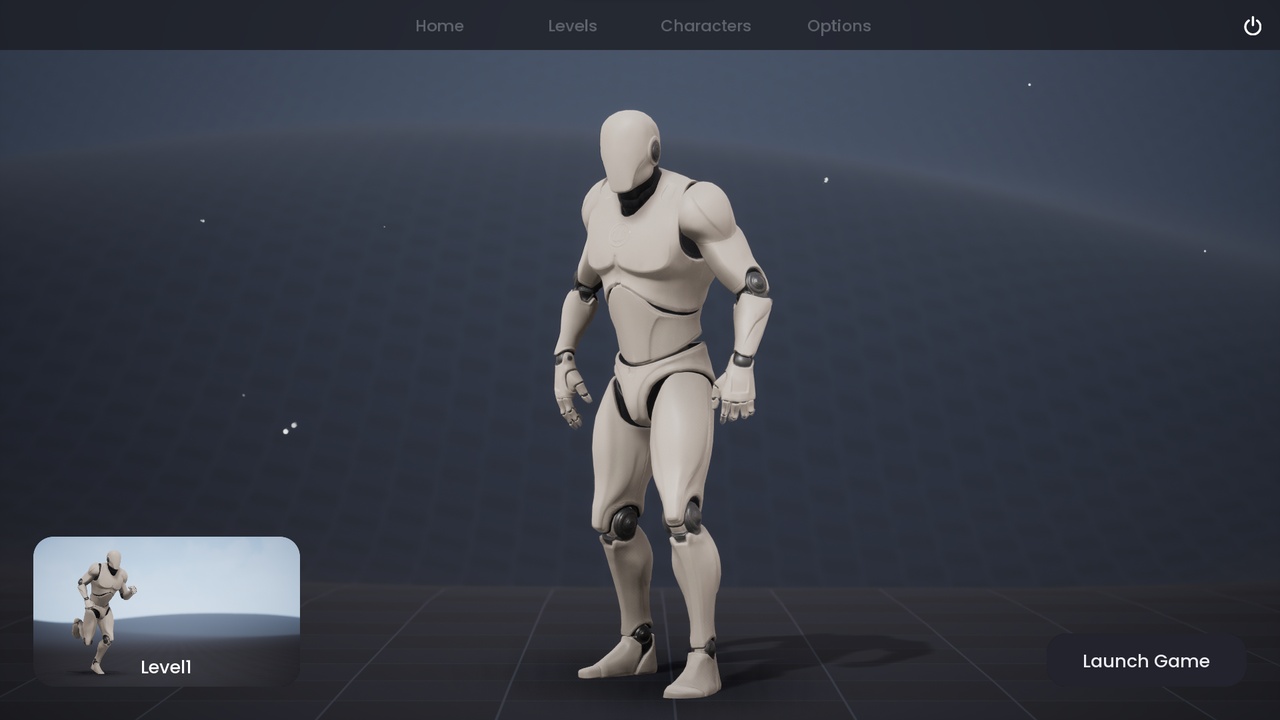Switch to the Levels tab
This screenshot has width=1280, height=720.
pyautogui.click(x=573, y=26)
